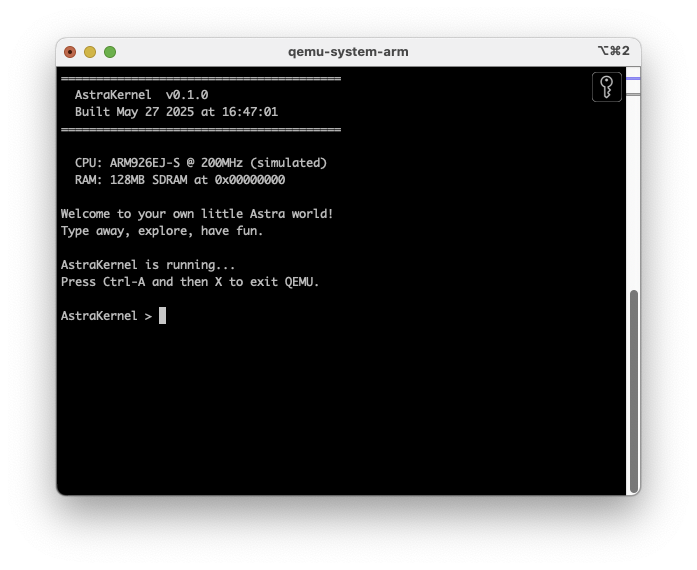697x570 pixels.
Task: Click the vertical scrollbar thumb
Action: pyautogui.click(x=632, y=390)
